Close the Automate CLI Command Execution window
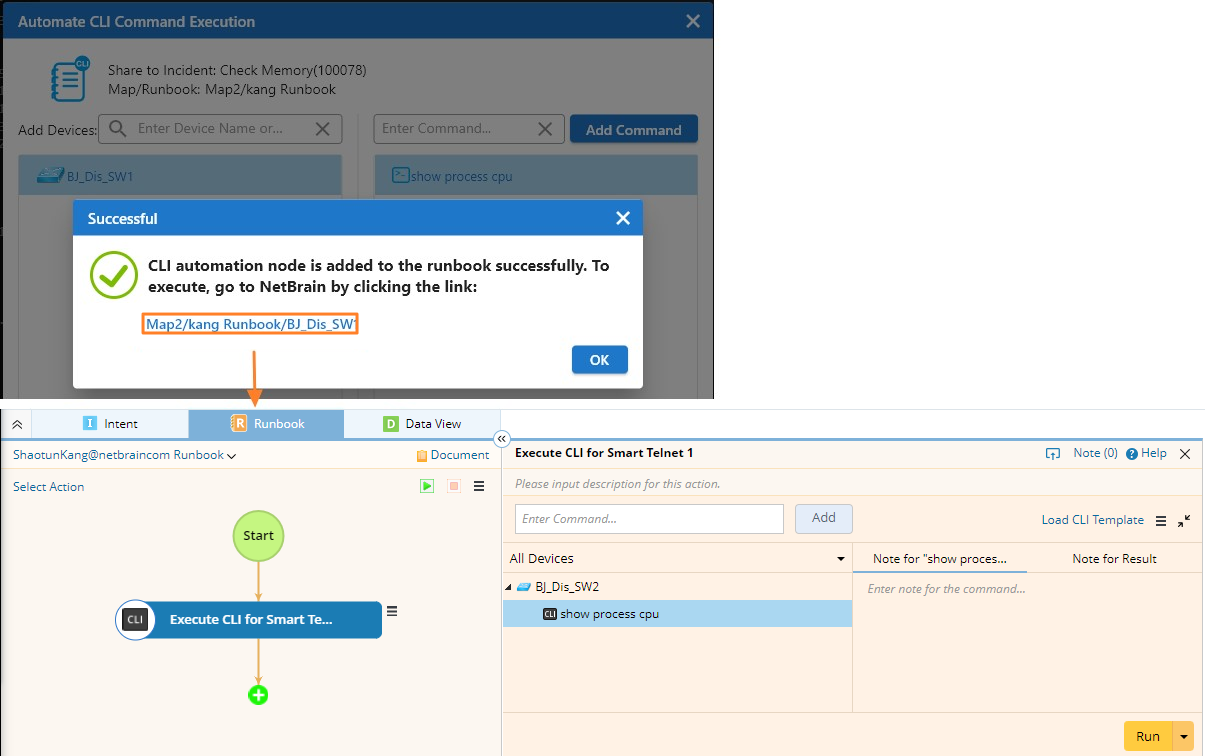The height and width of the screenshot is (756, 1206). (693, 21)
